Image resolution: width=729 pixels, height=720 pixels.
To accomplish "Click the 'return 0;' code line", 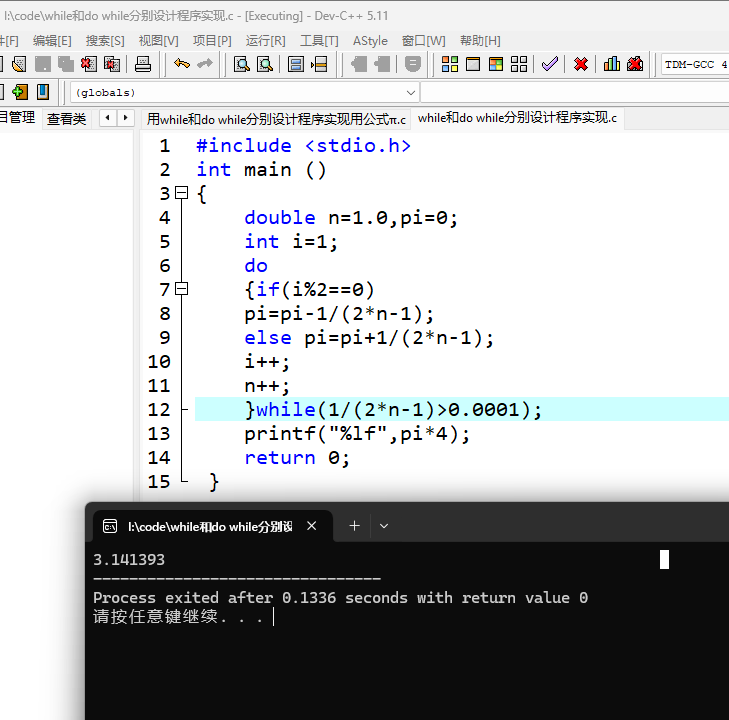I will (x=297, y=458).
